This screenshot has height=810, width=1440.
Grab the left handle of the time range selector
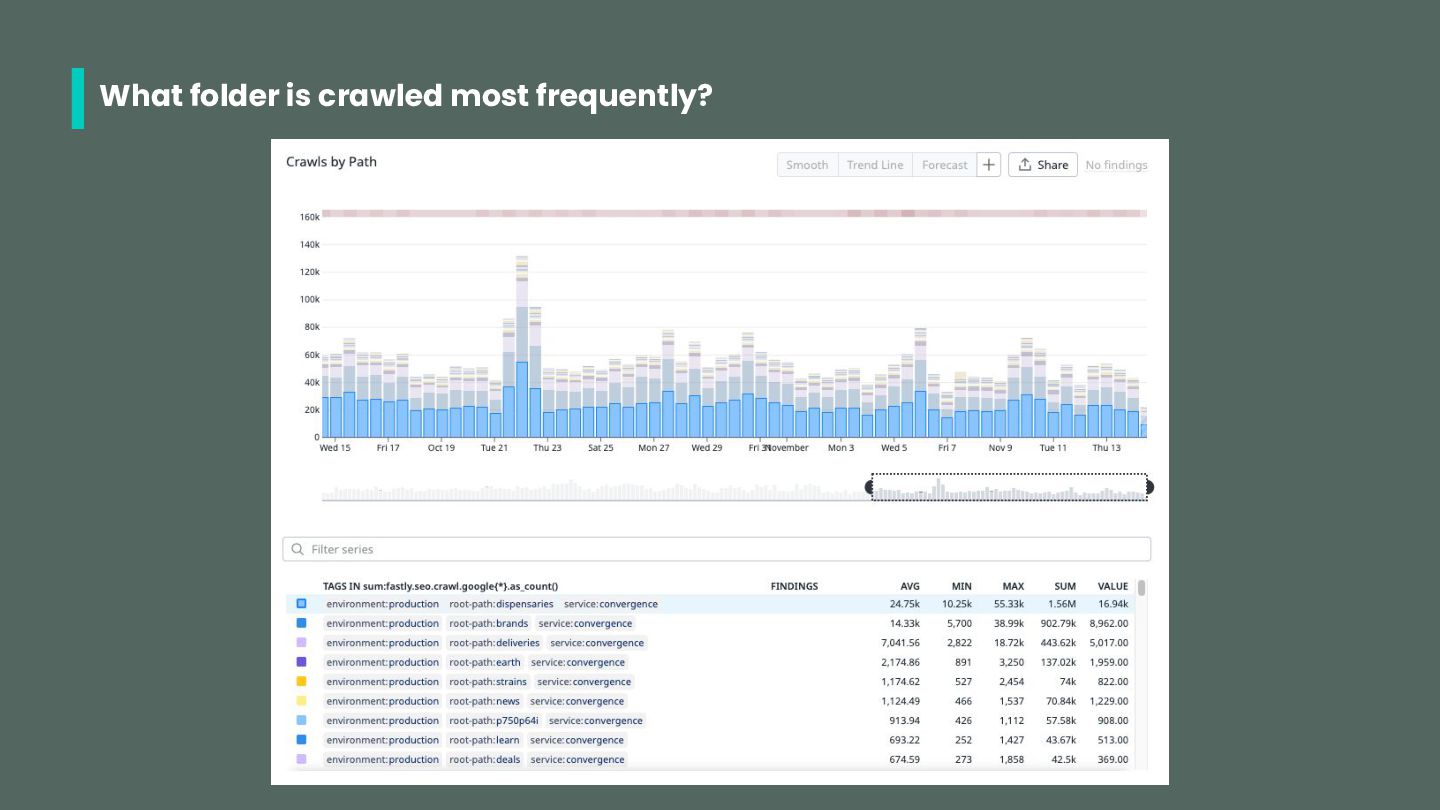[869, 487]
